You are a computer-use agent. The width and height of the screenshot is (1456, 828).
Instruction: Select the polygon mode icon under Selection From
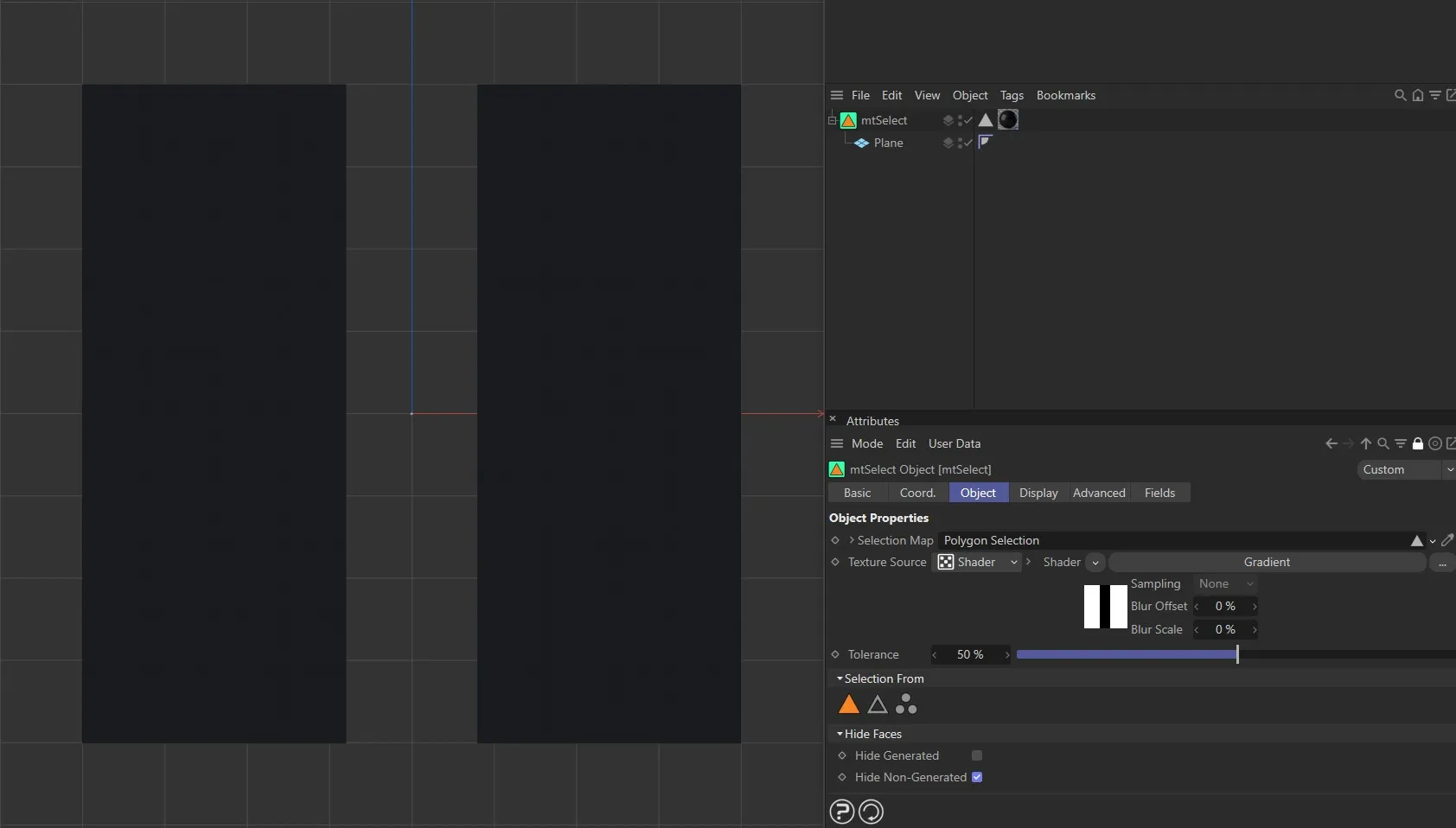click(x=849, y=704)
